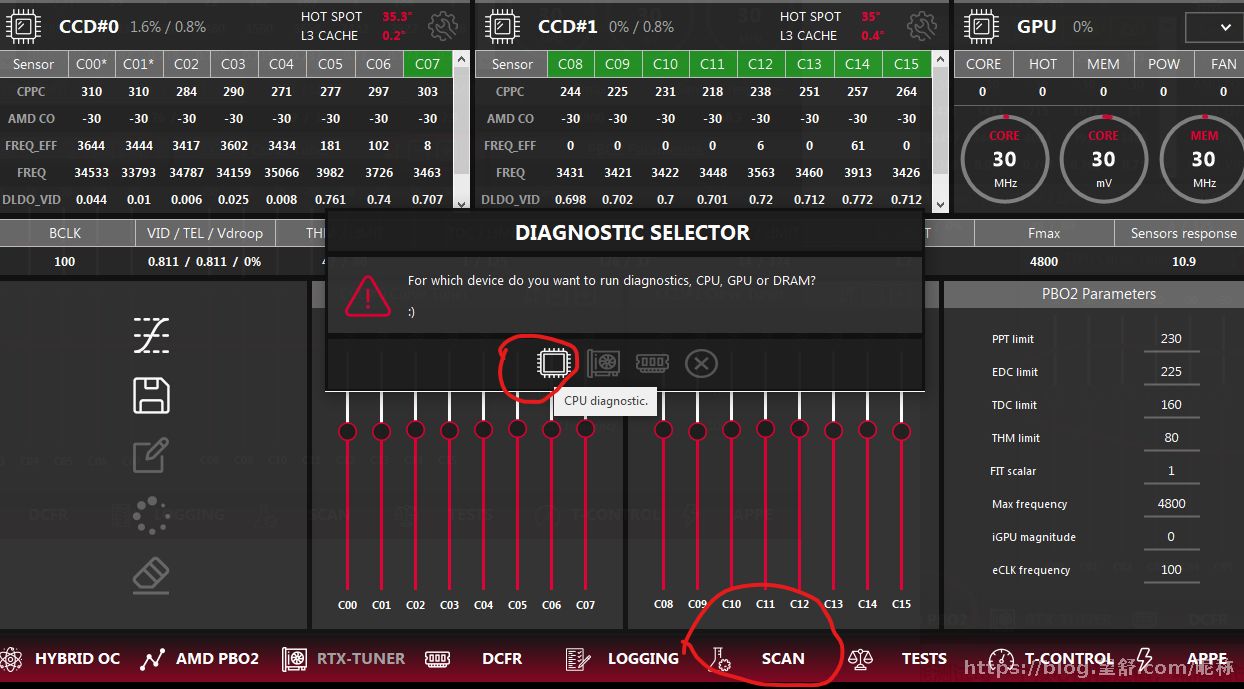
Task: Grab the C00 core slider handle
Action: [347, 431]
